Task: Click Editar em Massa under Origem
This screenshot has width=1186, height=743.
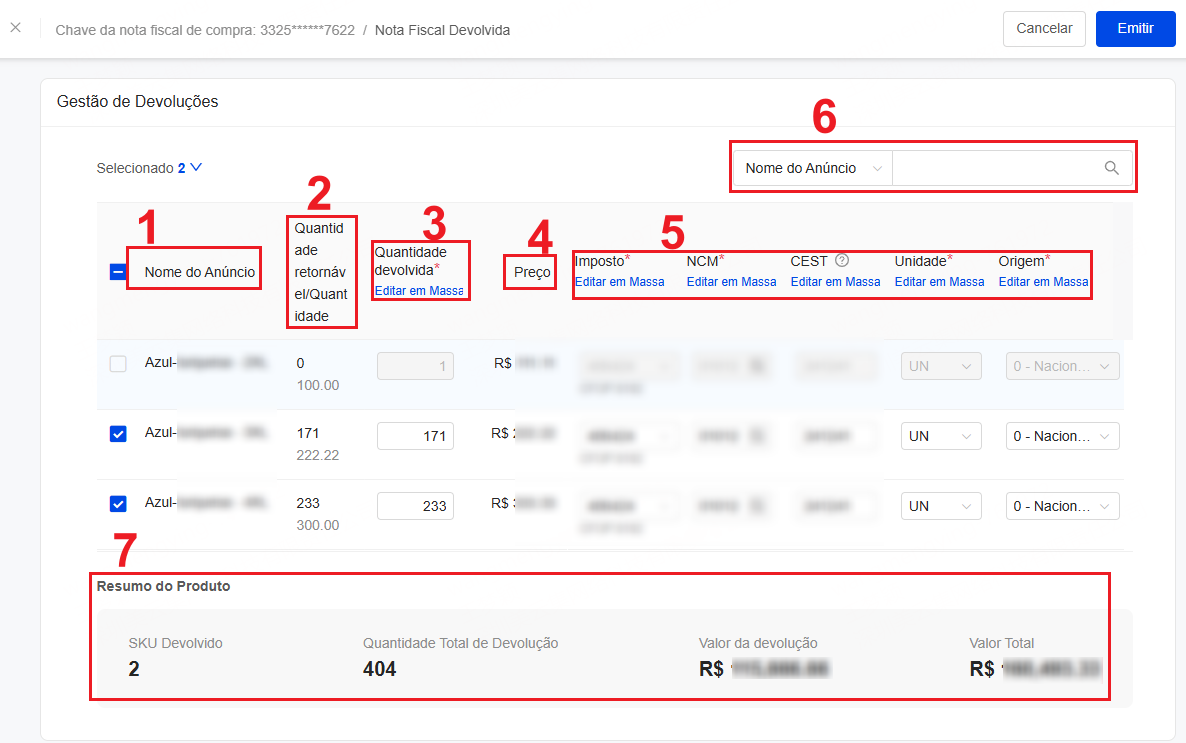Action: [1043, 281]
